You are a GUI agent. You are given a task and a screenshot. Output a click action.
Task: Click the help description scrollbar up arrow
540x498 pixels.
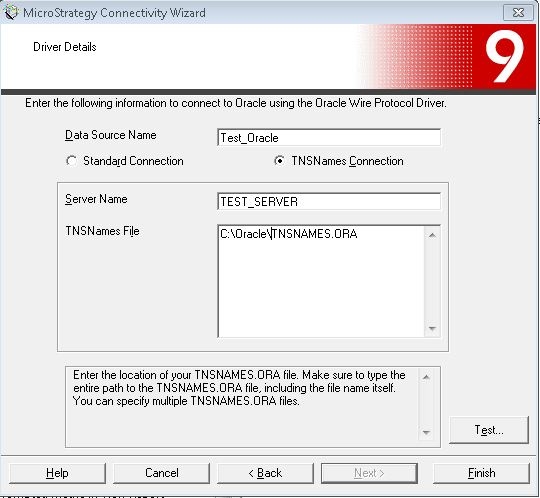click(426, 377)
